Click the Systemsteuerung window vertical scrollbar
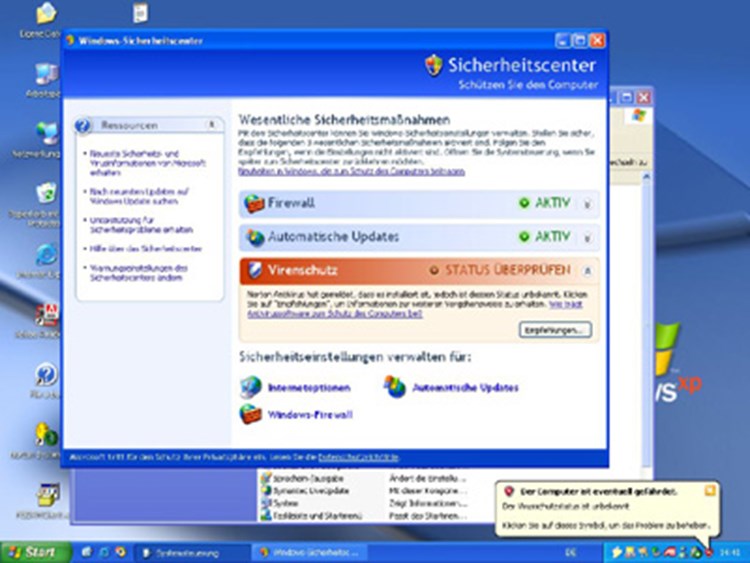Image resolution: width=750 pixels, height=563 pixels. click(646, 320)
